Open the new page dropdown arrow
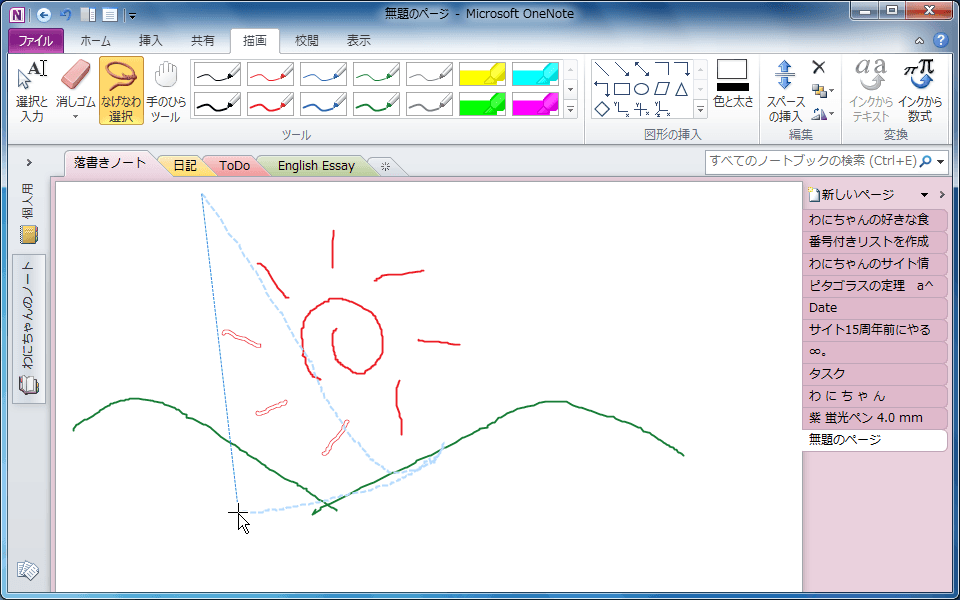The height and width of the screenshot is (600, 960). click(x=924, y=195)
